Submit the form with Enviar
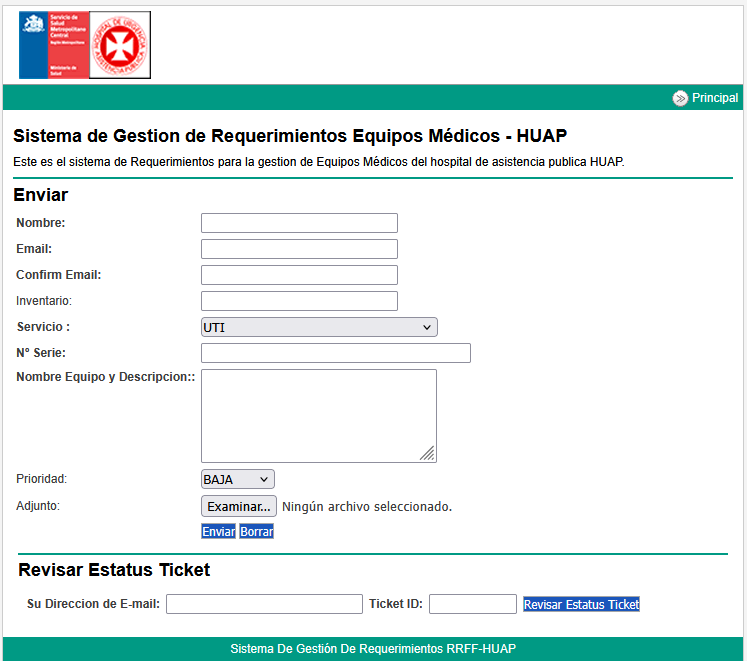This screenshot has height=661, width=747. [218, 531]
